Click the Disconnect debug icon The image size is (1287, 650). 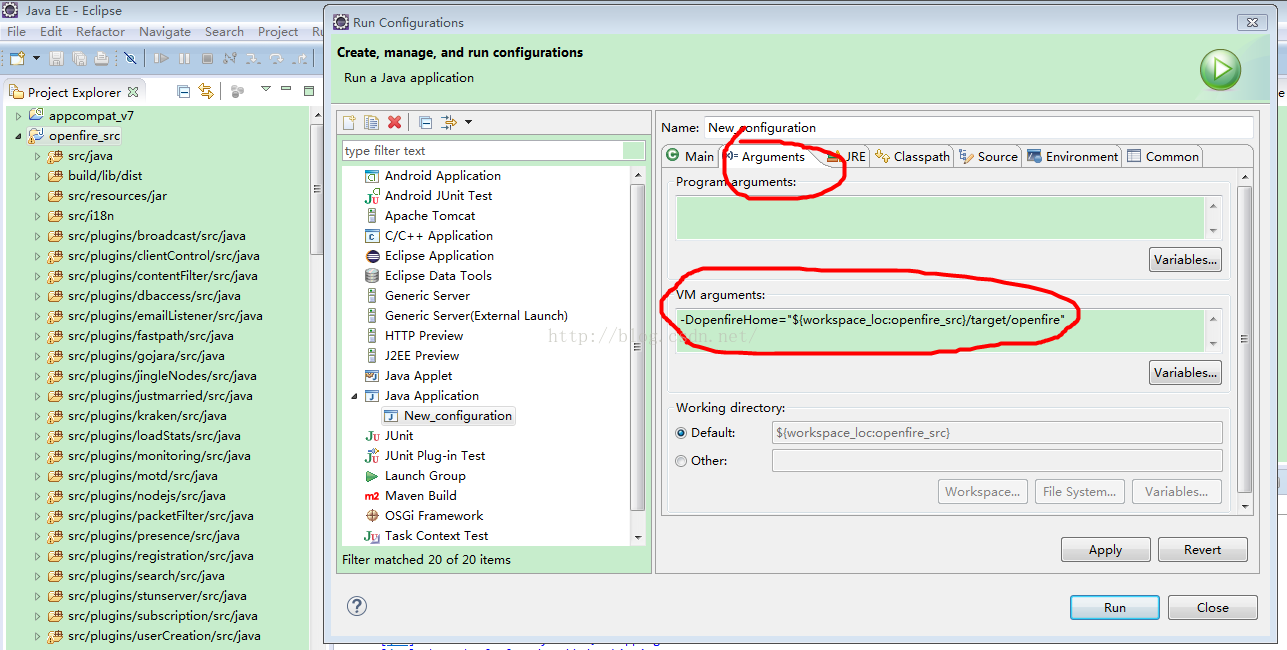click(230, 59)
